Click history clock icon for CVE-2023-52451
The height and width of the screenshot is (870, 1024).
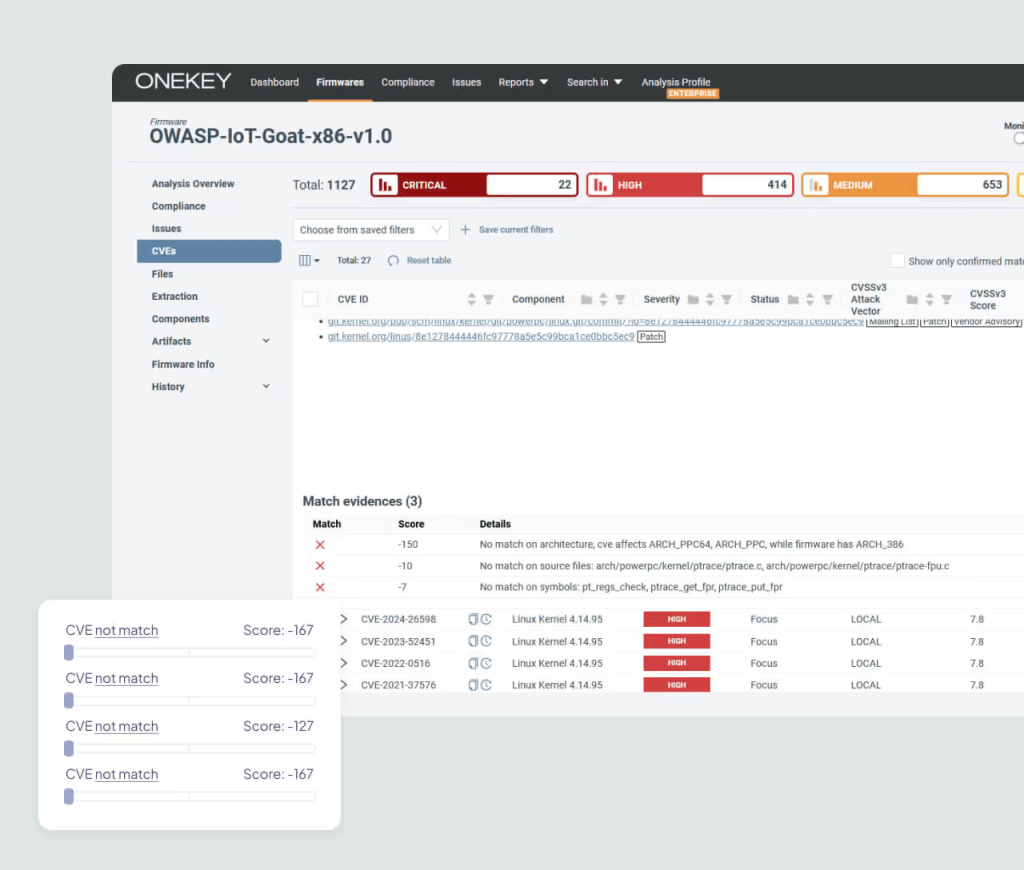click(x=486, y=642)
